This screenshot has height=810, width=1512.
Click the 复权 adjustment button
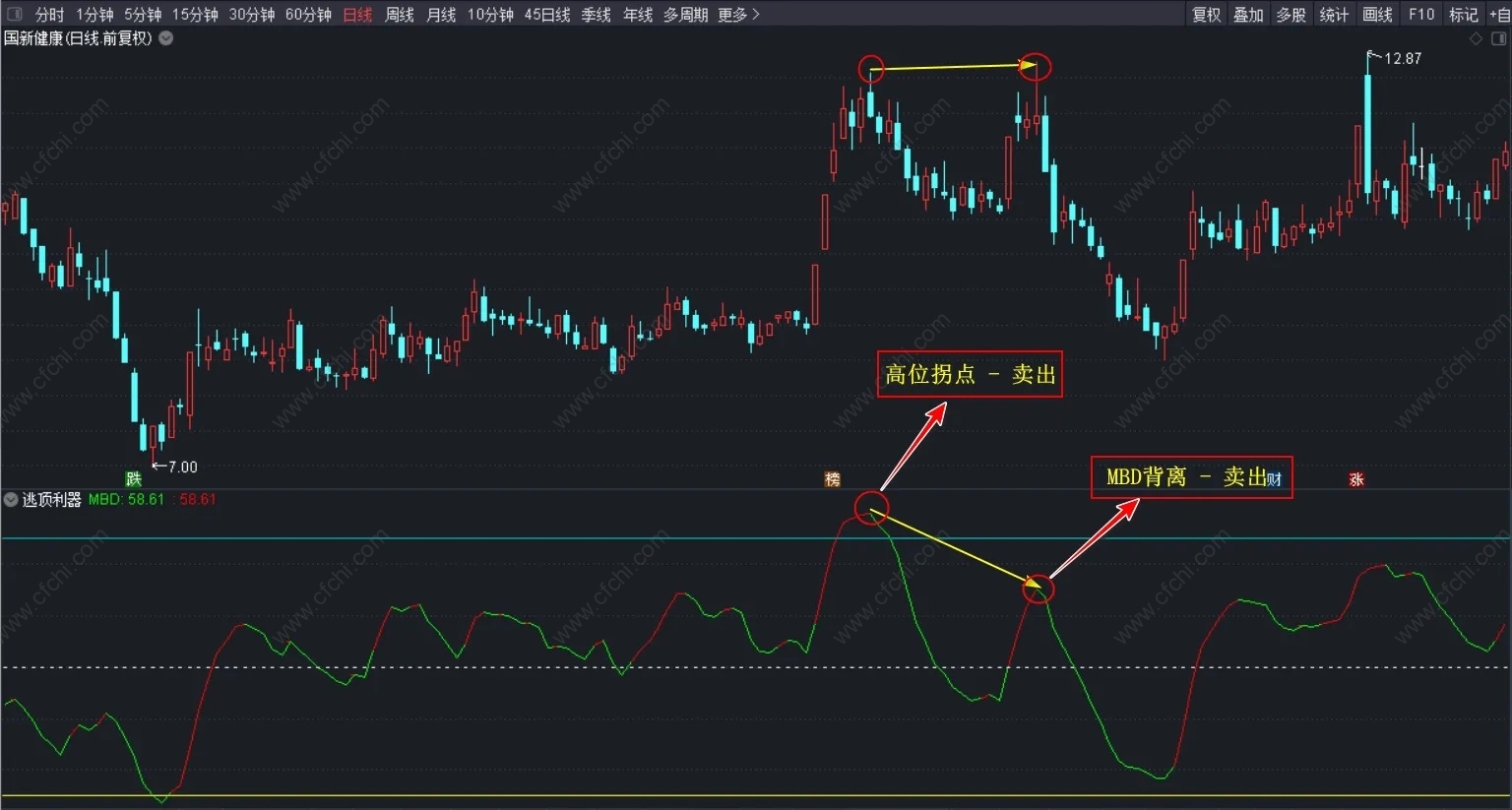[1207, 15]
